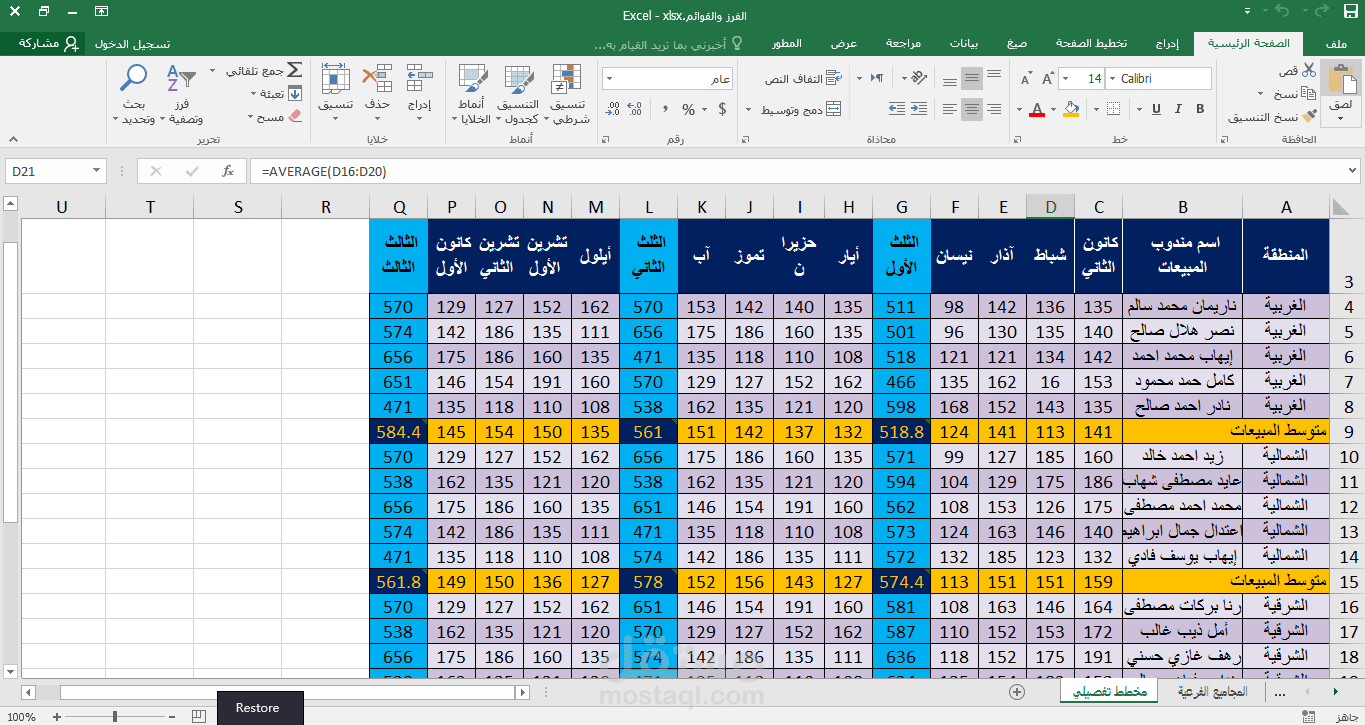
Task: Toggle bold formatting with the B icon
Action: pos(1200,107)
